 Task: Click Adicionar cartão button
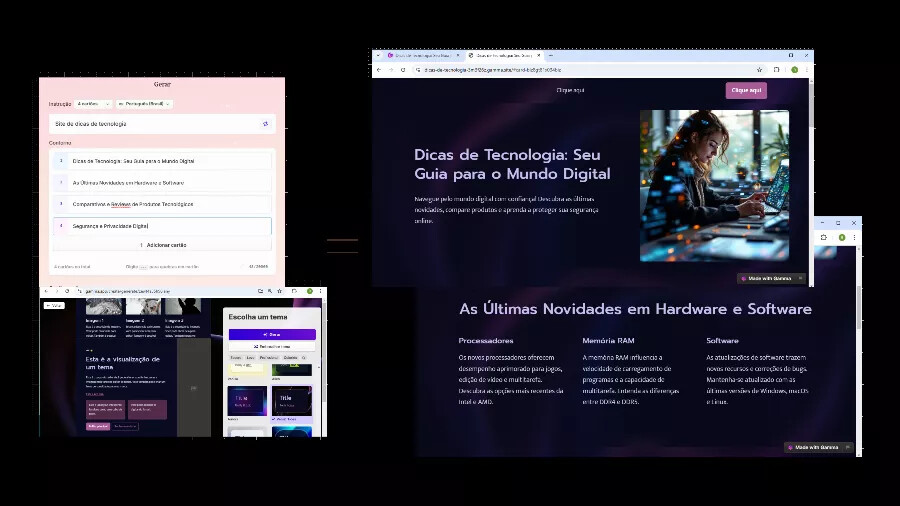(163, 245)
